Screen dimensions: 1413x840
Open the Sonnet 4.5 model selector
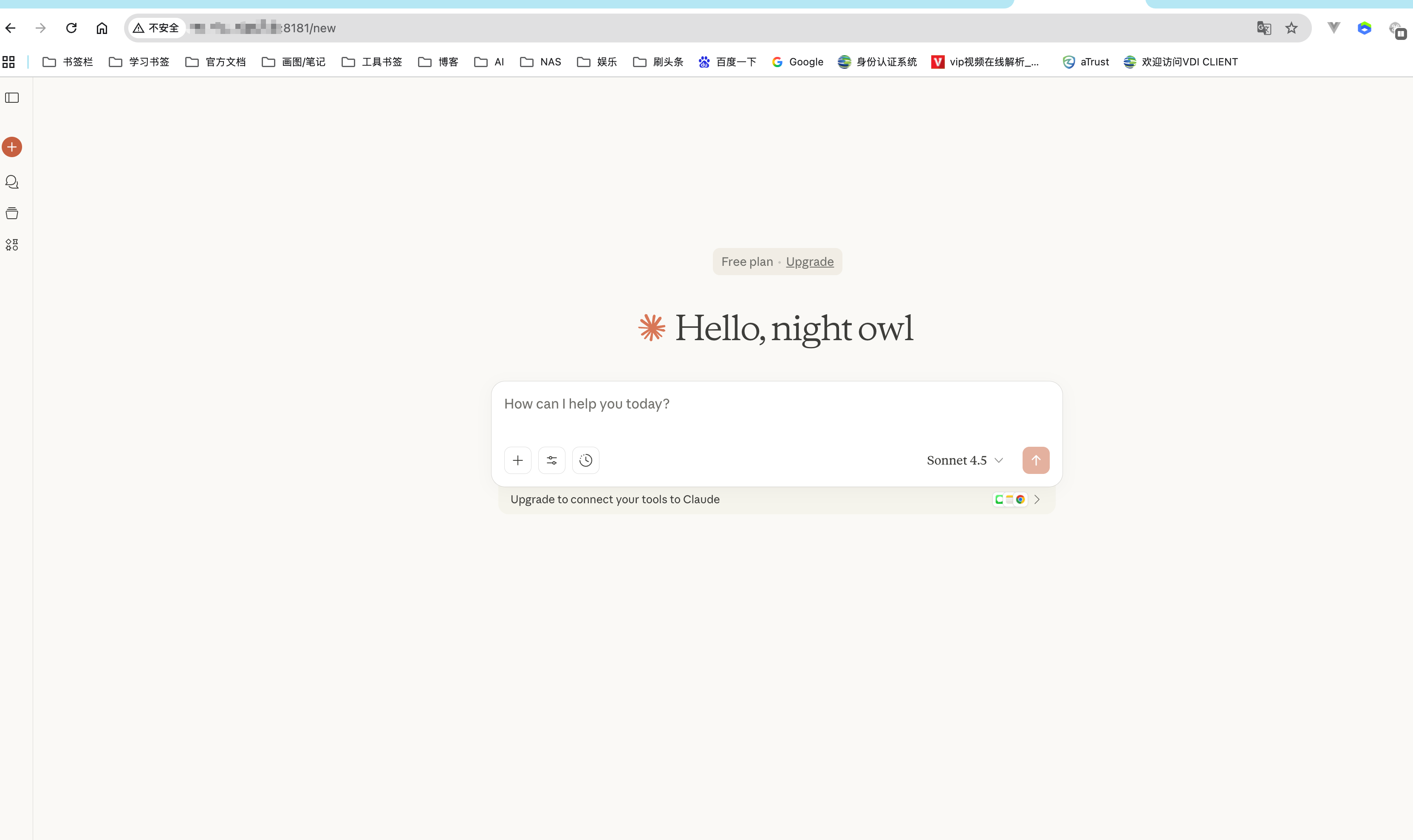(x=965, y=460)
